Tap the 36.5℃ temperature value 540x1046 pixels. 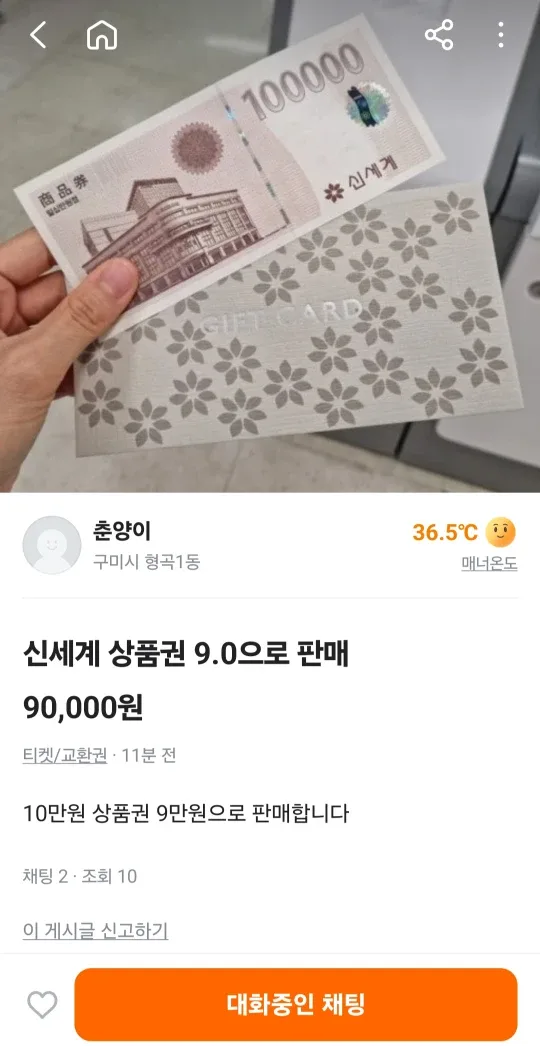point(445,532)
